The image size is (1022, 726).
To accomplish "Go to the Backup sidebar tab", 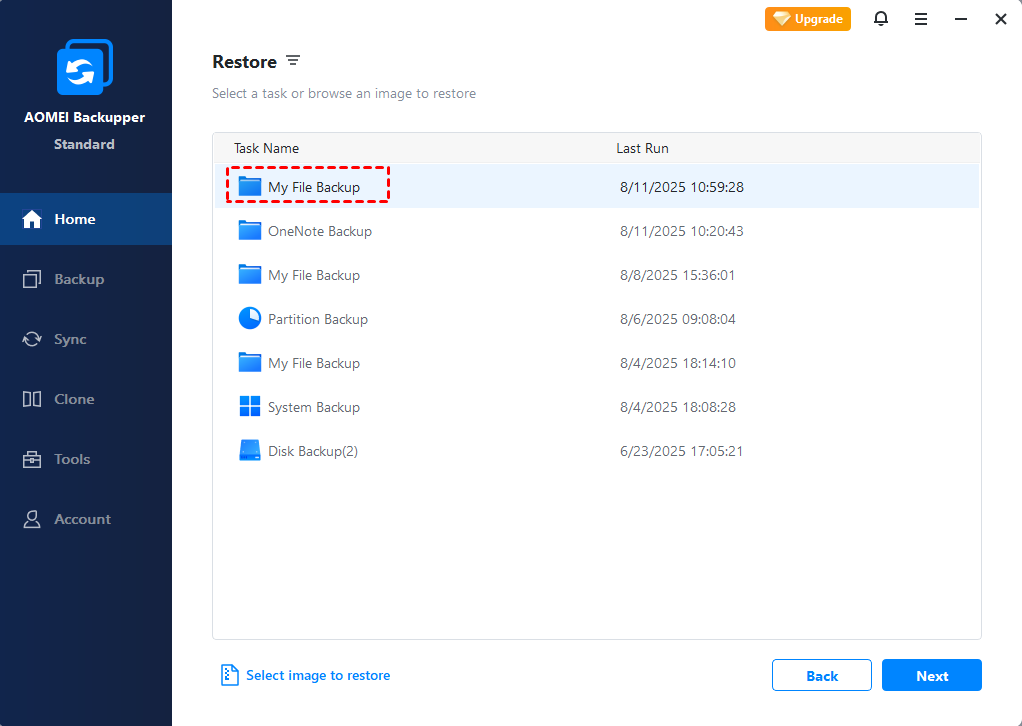I will coord(78,279).
